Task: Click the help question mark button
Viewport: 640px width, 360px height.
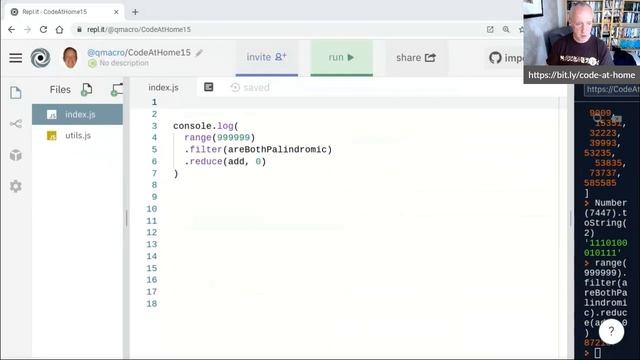Action: pos(611,331)
